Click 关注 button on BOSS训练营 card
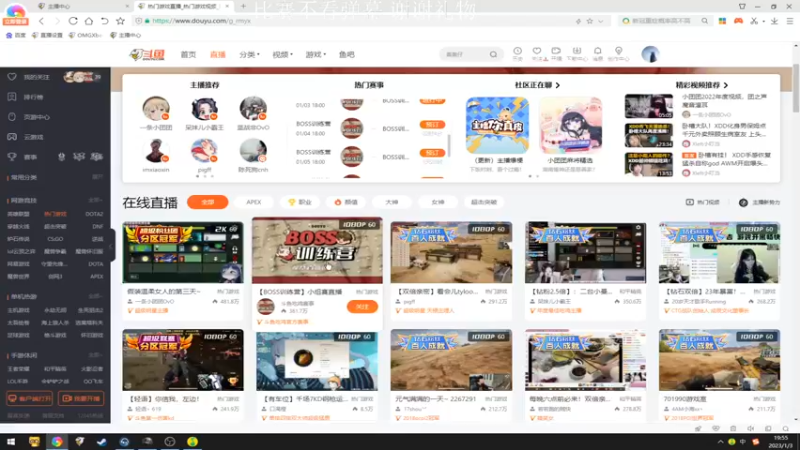Image resolution: width=800 pixels, height=450 pixels. (362, 307)
